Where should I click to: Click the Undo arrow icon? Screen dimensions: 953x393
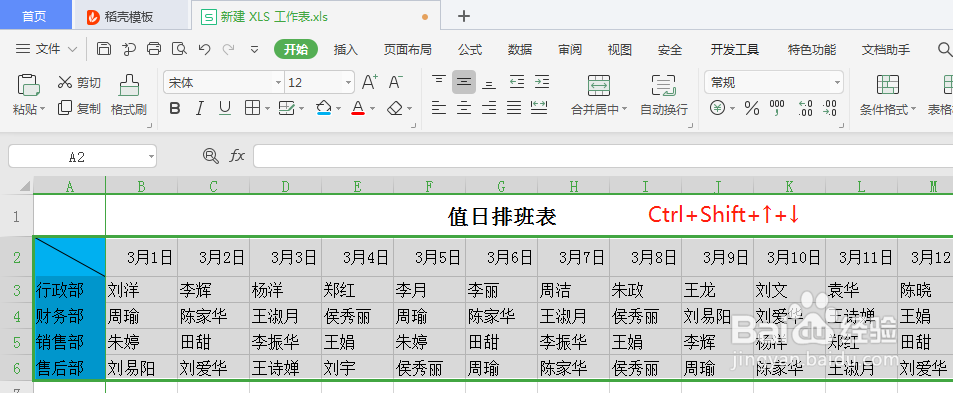(205, 49)
